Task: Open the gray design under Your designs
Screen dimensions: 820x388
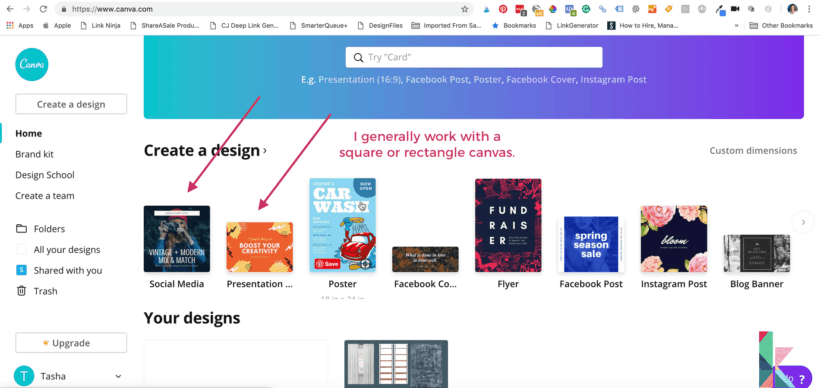Action: pyautogui.click(x=396, y=364)
